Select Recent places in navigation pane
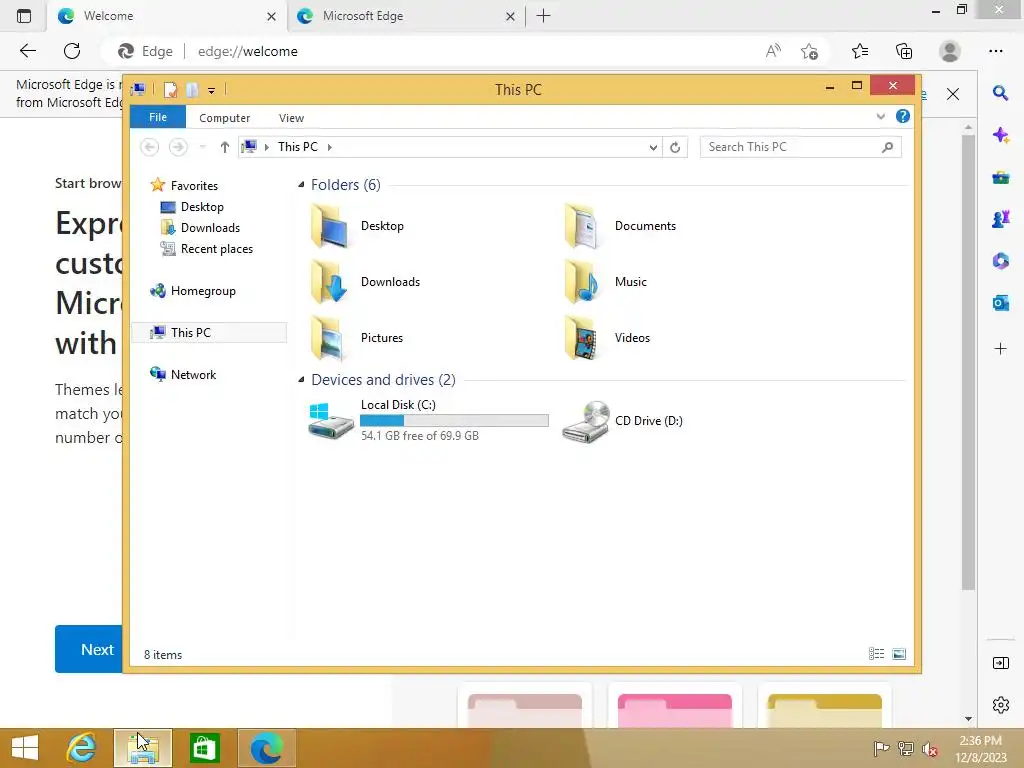This screenshot has height=768, width=1024. point(206,249)
